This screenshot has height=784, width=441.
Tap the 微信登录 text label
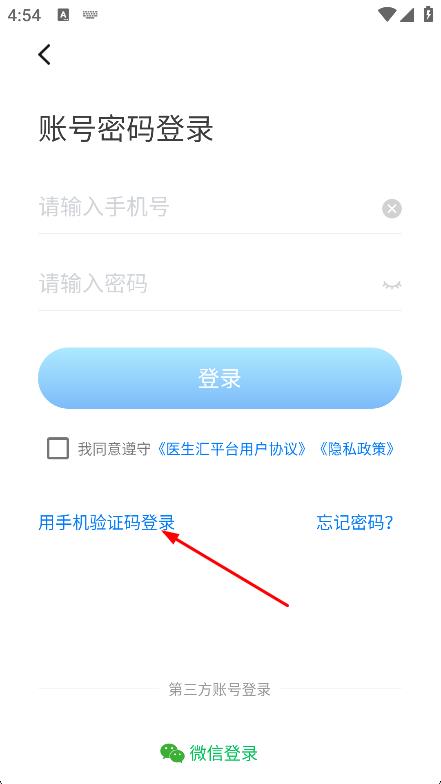click(224, 752)
